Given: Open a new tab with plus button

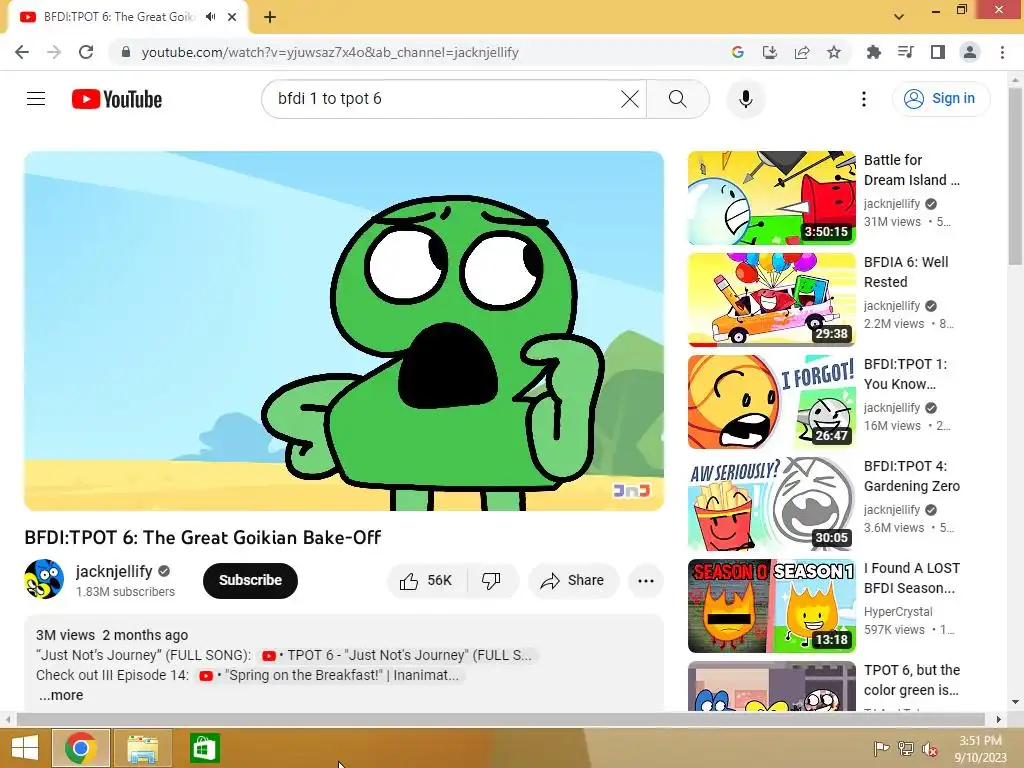Looking at the screenshot, I should (270, 17).
